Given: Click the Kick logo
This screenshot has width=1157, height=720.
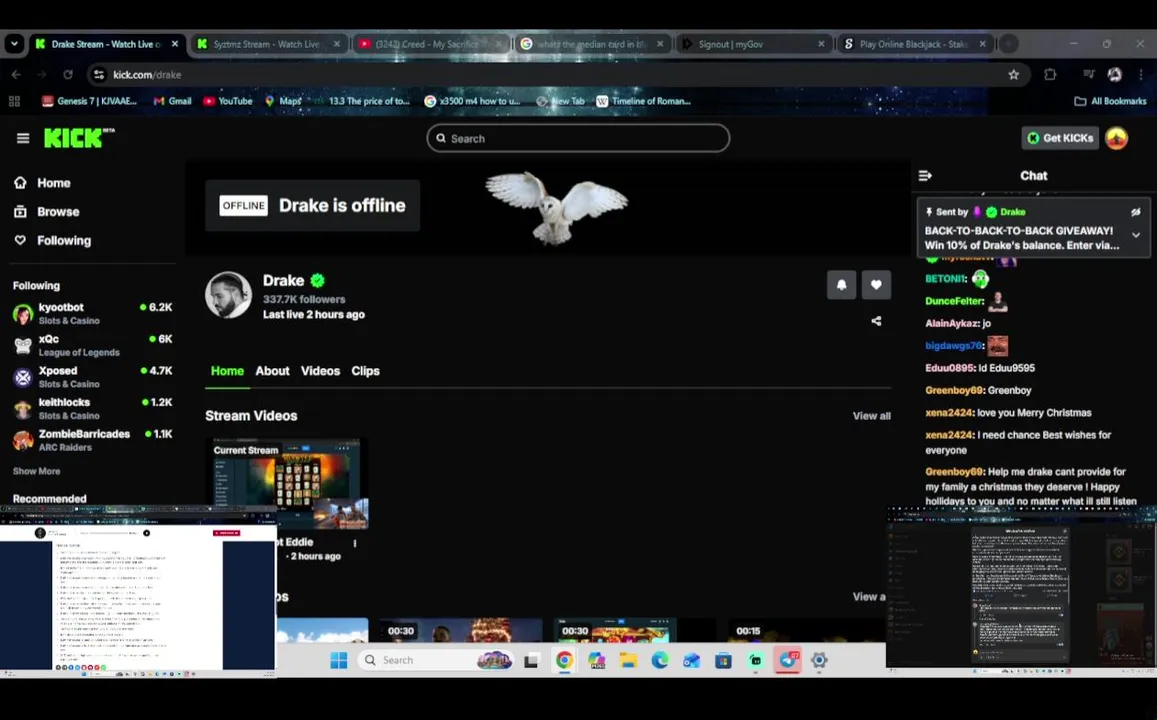Looking at the screenshot, I should click(x=78, y=138).
